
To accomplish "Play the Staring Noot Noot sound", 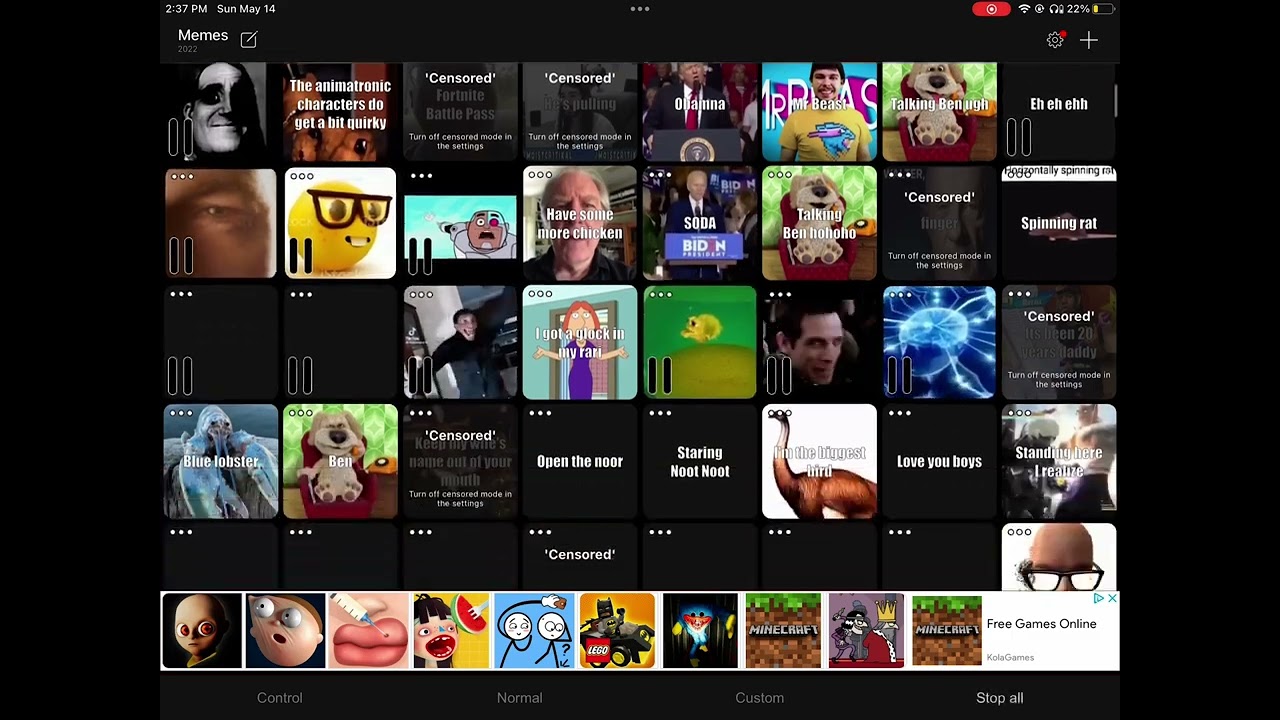I will 700,461.
